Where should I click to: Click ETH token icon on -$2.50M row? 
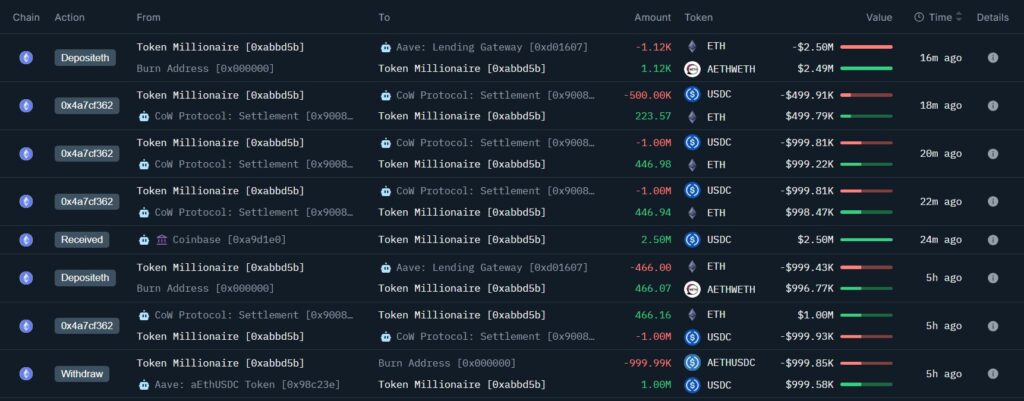click(692, 46)
